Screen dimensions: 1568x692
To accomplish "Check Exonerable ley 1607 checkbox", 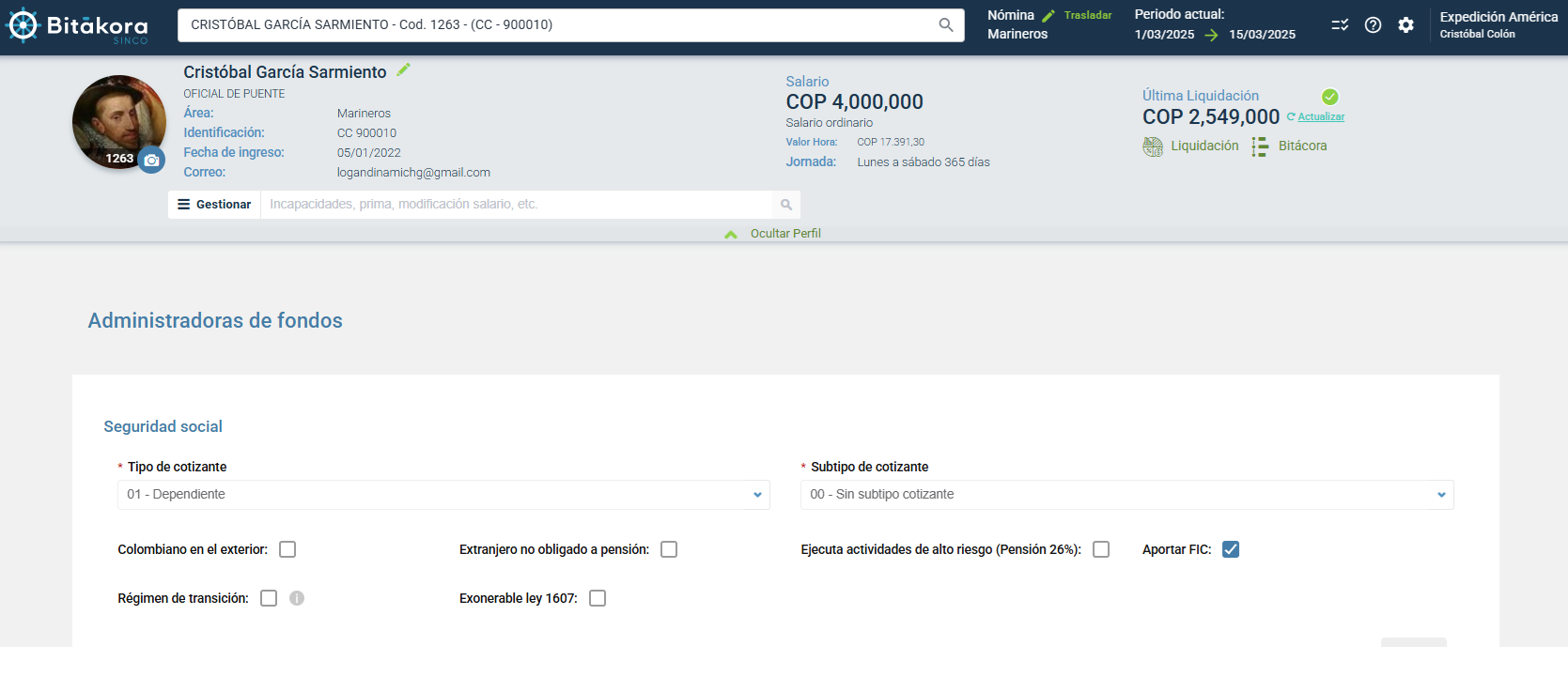I will (x=598, y=598).
